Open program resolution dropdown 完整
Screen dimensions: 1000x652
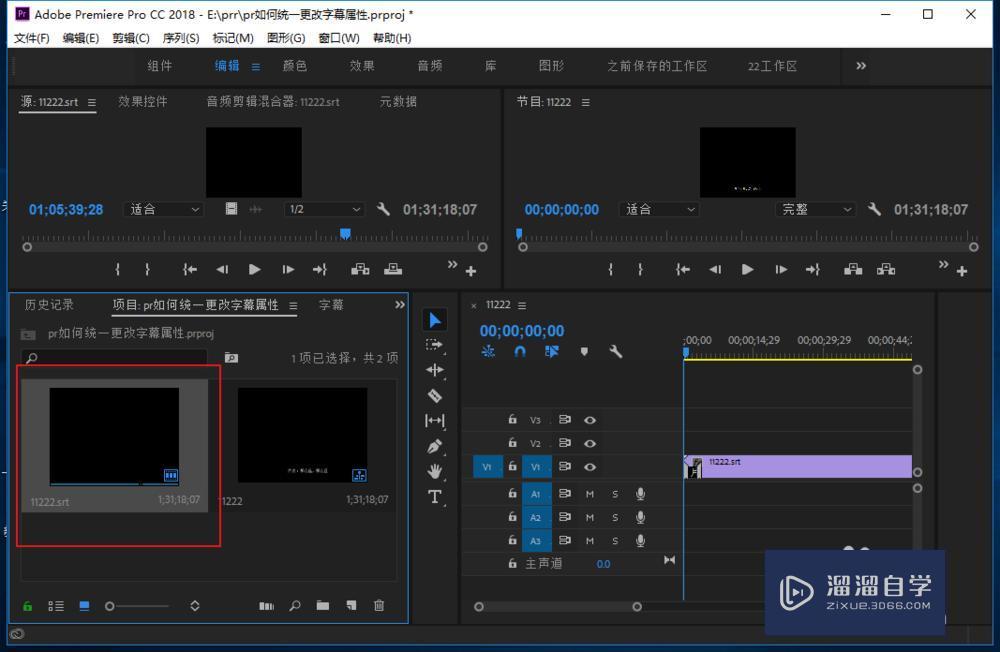click(x=815, y=209)
